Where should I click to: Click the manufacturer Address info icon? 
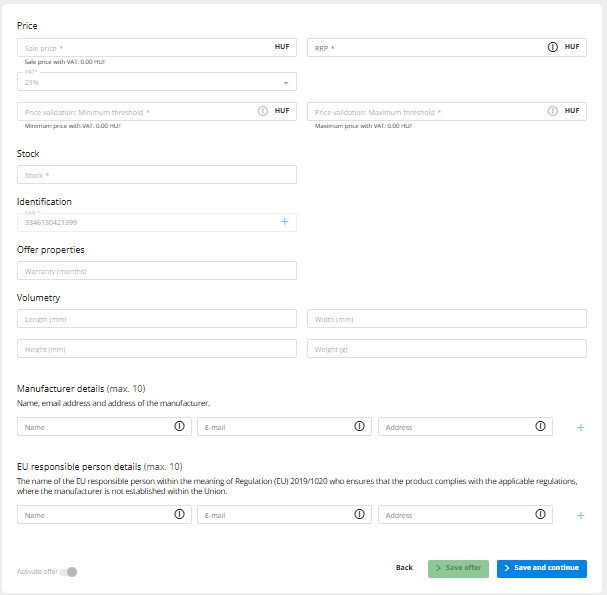[x=540, y=427]
